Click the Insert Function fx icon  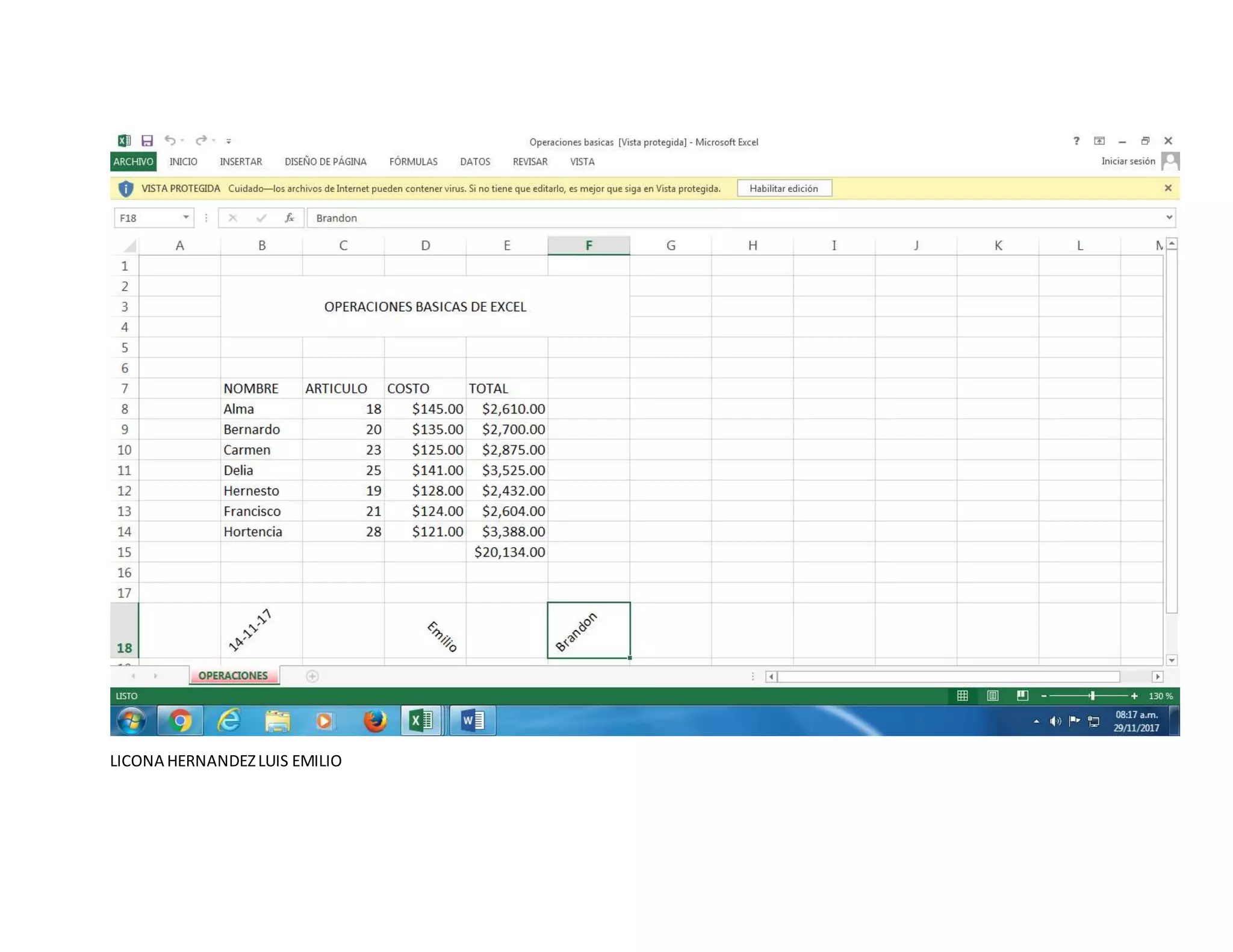pyautogui.click(x=289, y=218)
